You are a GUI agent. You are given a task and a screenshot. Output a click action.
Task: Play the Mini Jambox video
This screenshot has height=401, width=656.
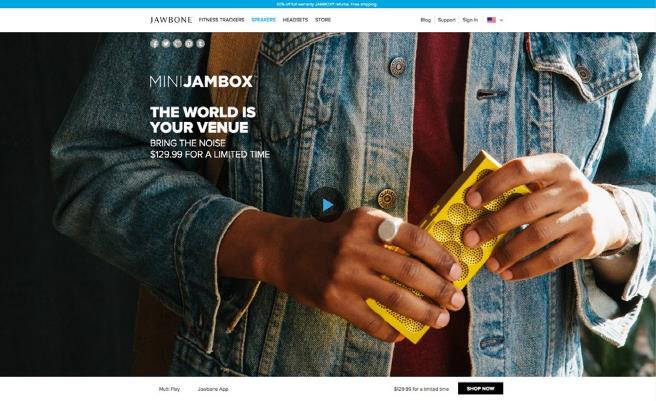click(328, 205)
